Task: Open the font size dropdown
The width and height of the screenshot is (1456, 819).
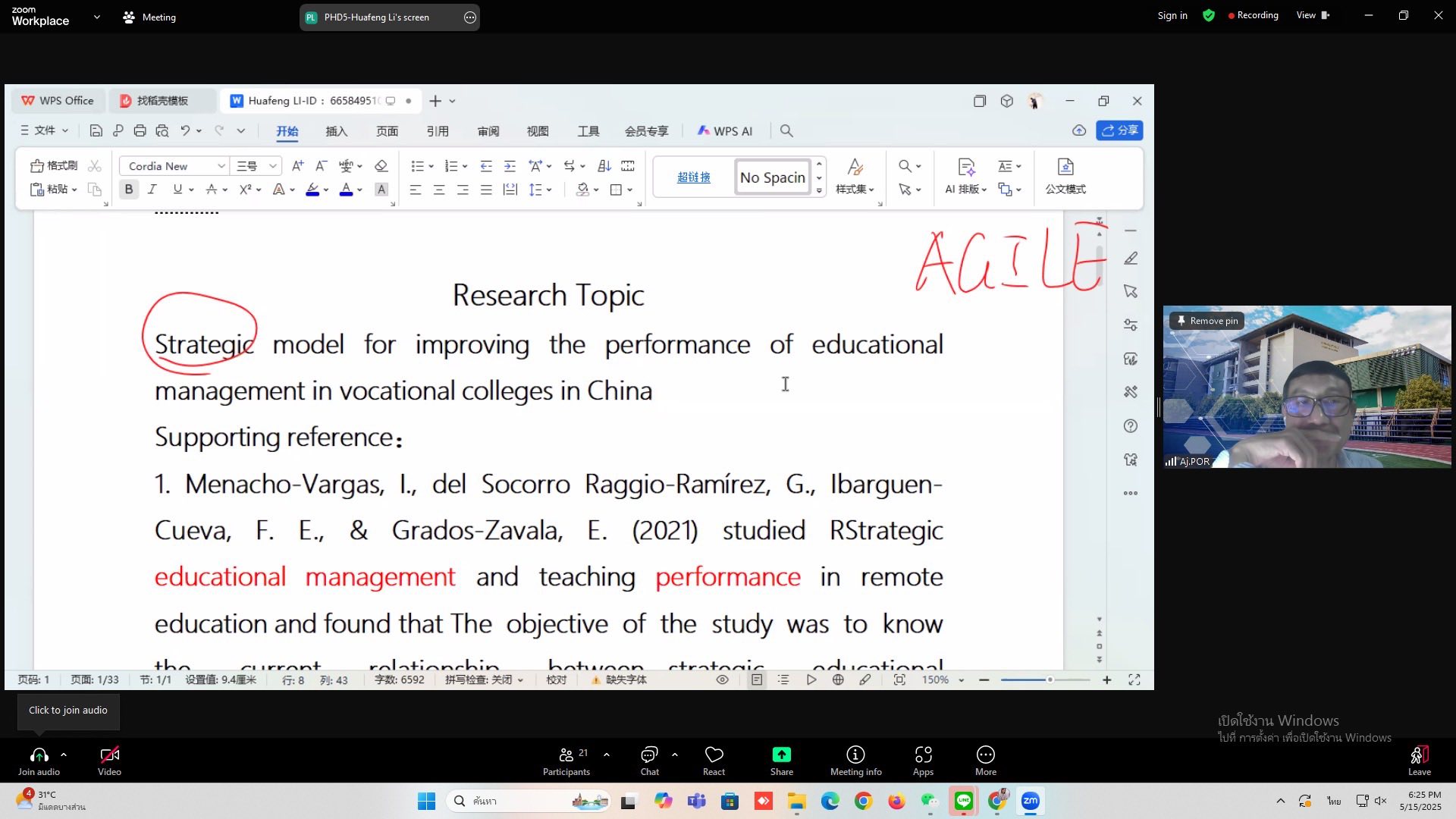Action: click(x=273, y=166)
